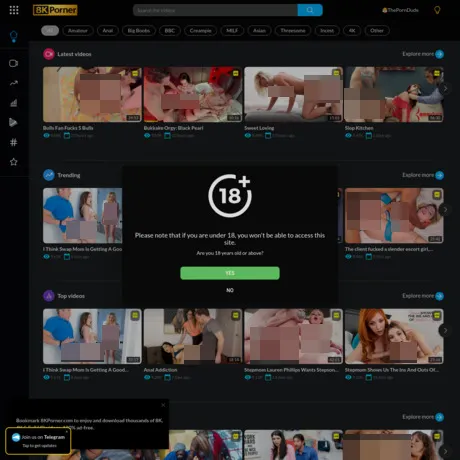Open the camera videos sidebar icon

coord(13,63)
